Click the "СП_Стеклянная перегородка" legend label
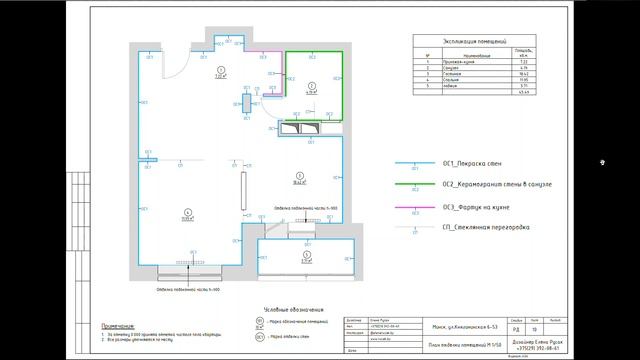The width and height of the screenshot is (640, 360). click(486, 227)
